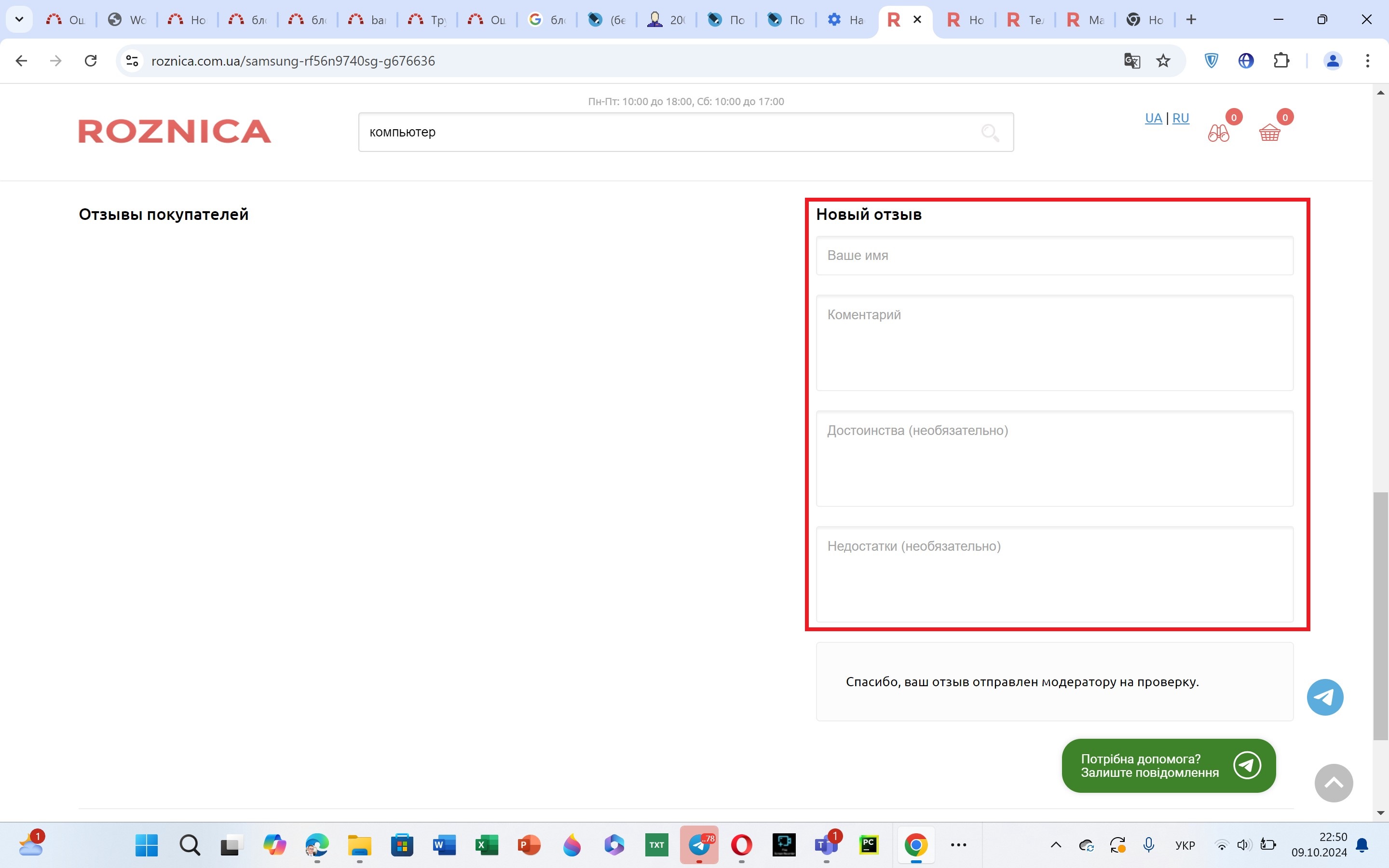1389x868 pixels.
Task: Click the green Потрібна допомога button
Action: (1168, 765)
